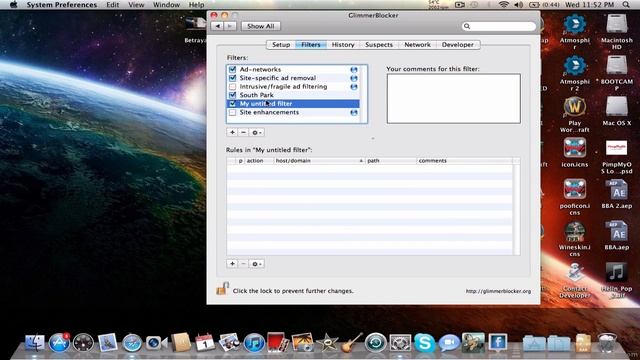The width and height of the screenshot is (640, 360).
Task: Click the filter comments text box
Action: click(453, 98)
